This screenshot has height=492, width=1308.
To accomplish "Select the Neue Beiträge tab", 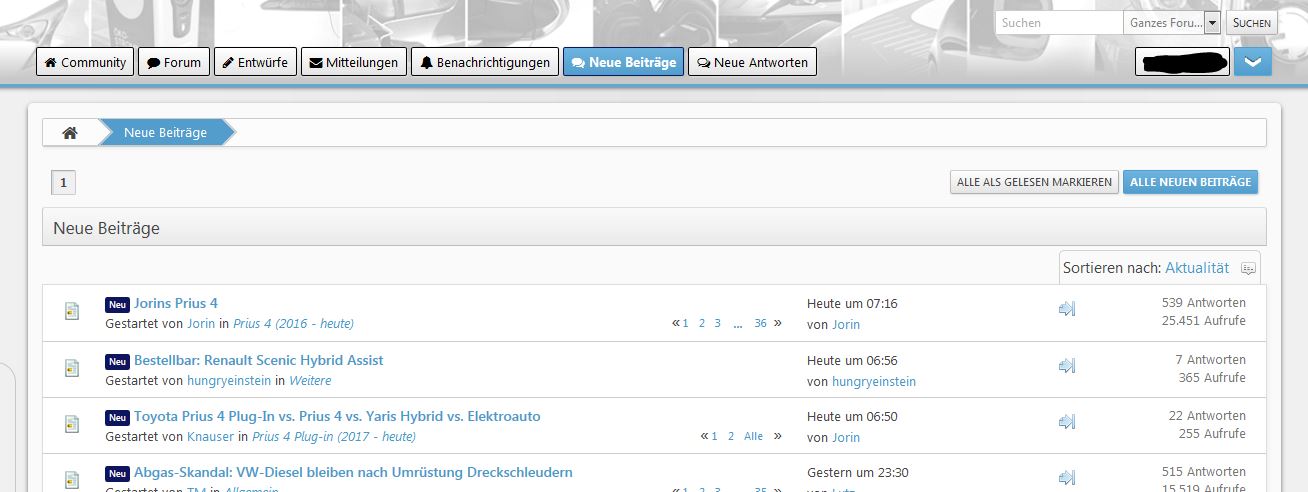I will 623,62.
